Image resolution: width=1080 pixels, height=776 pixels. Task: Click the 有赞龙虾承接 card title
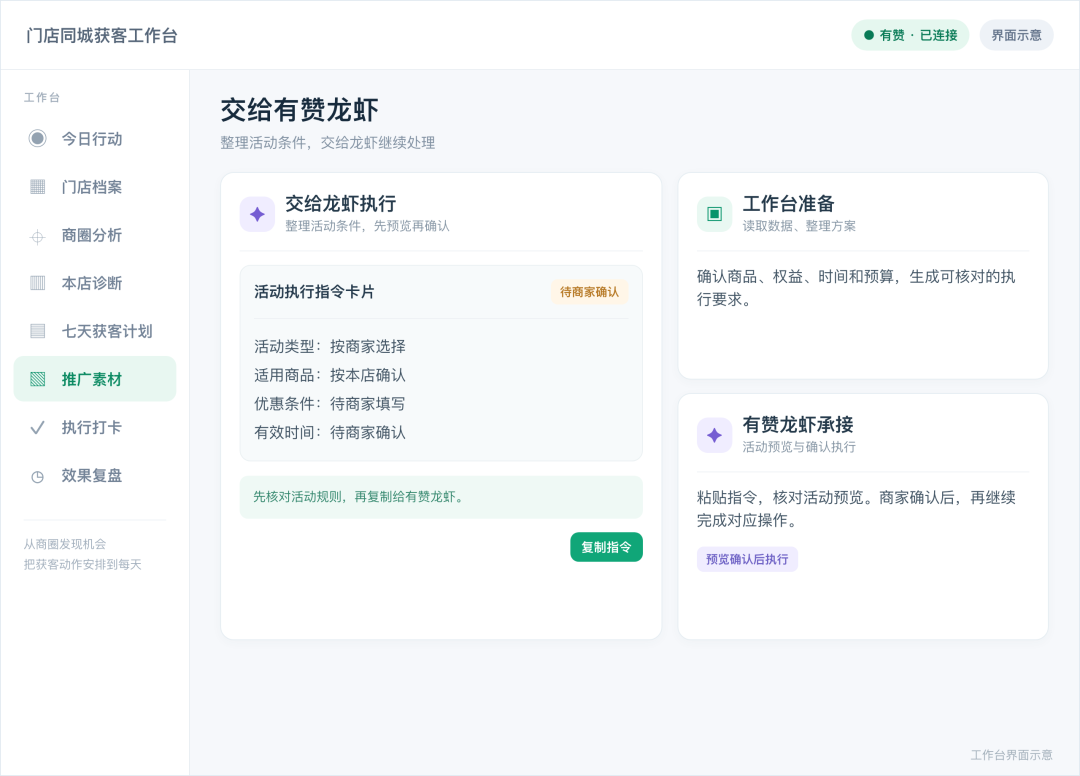[798, 425]
